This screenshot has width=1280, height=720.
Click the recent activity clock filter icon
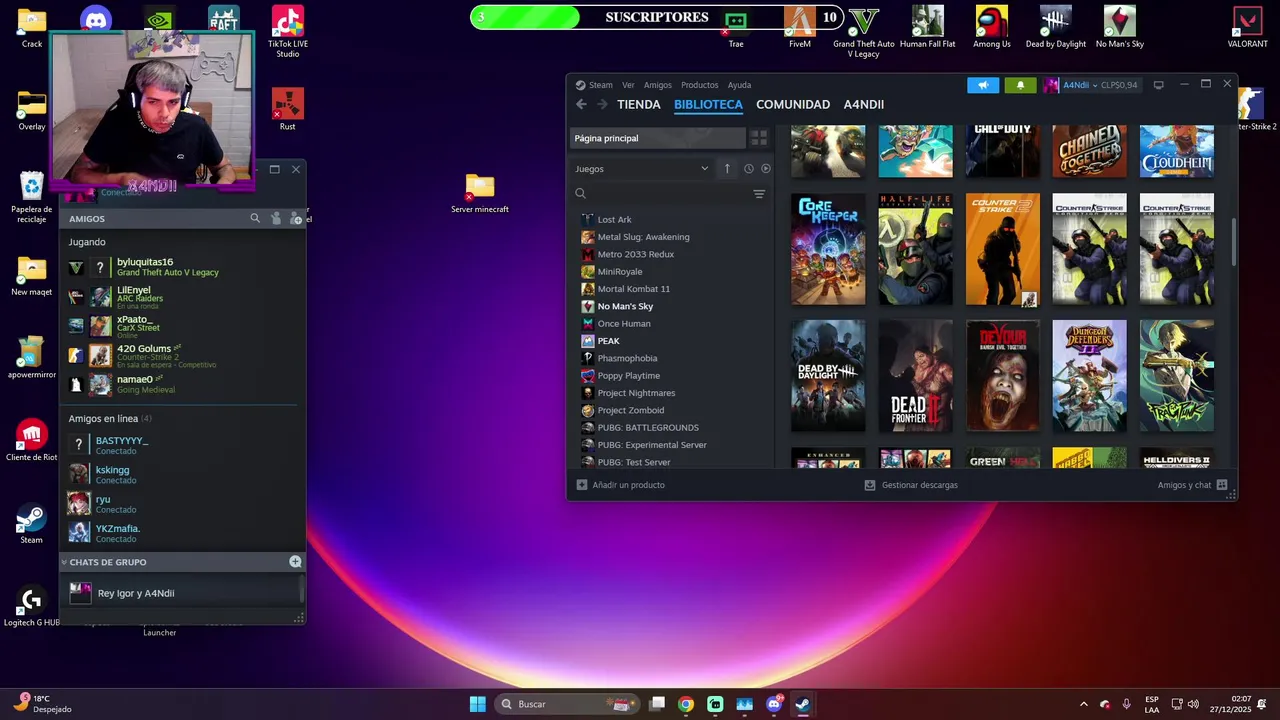point(748,168)
